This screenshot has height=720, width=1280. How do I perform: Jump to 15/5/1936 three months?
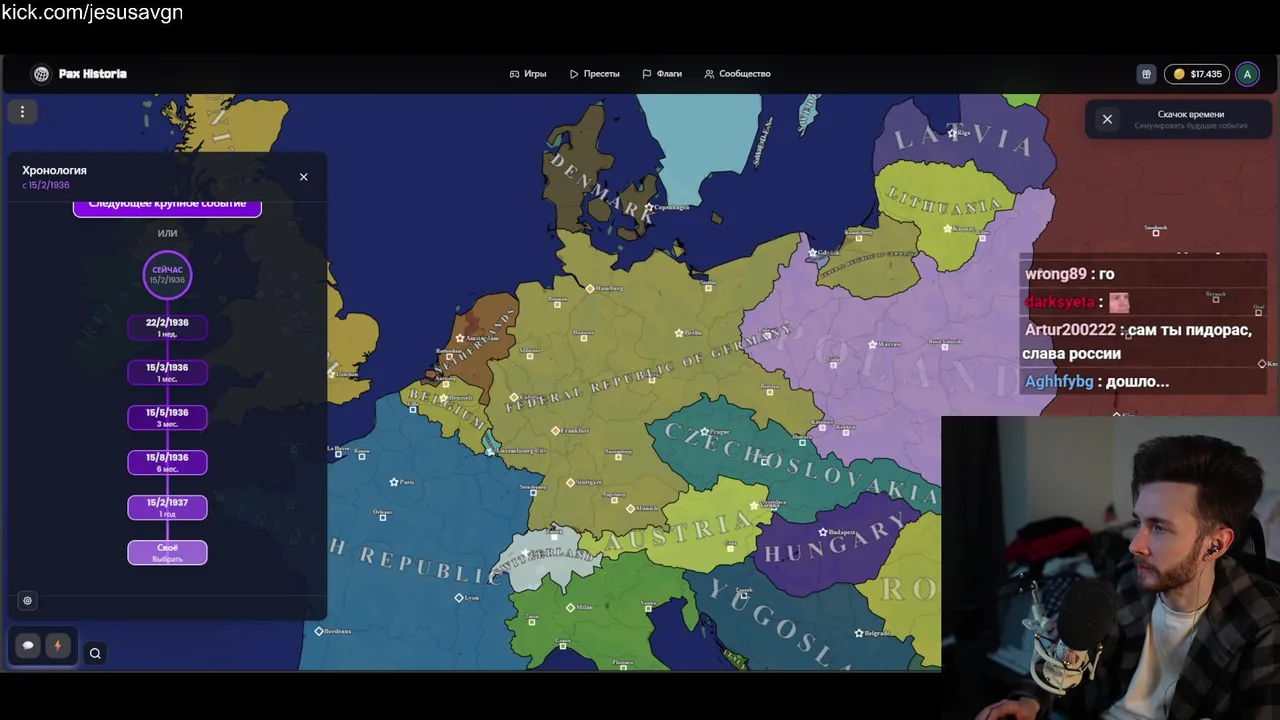(x=167, y=417)
